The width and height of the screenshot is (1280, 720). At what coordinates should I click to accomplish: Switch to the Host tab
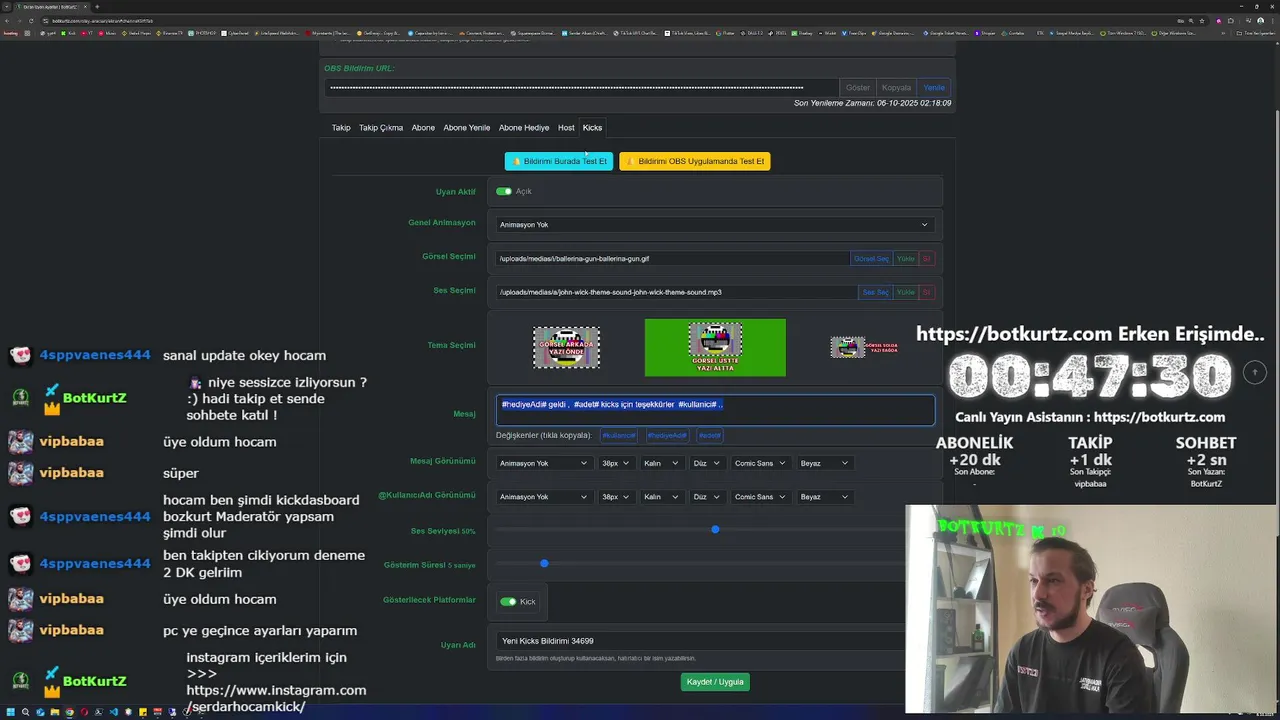(566, 128)
